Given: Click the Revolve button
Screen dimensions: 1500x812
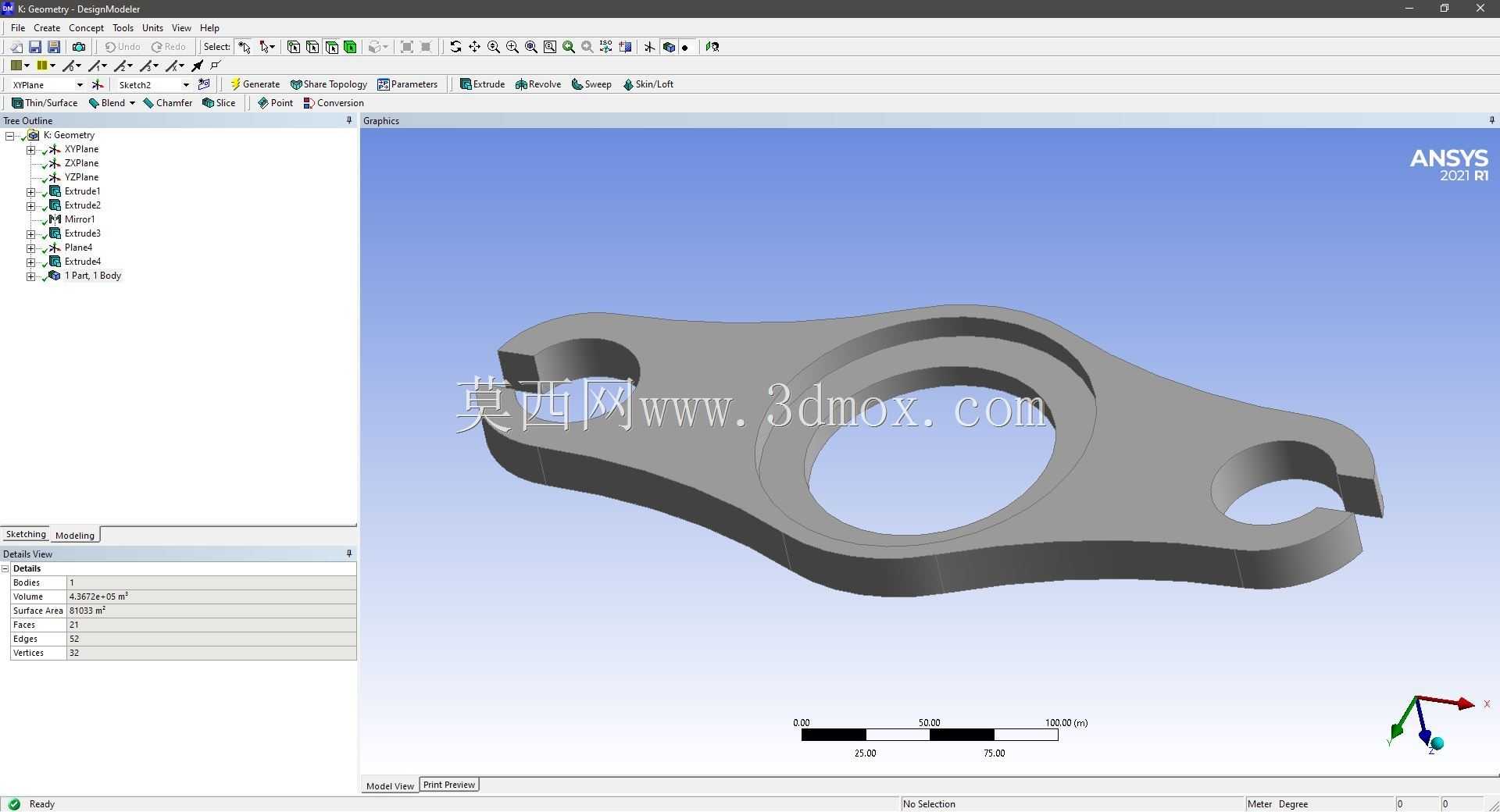Looking at the screenshot, I should [538, 84].
